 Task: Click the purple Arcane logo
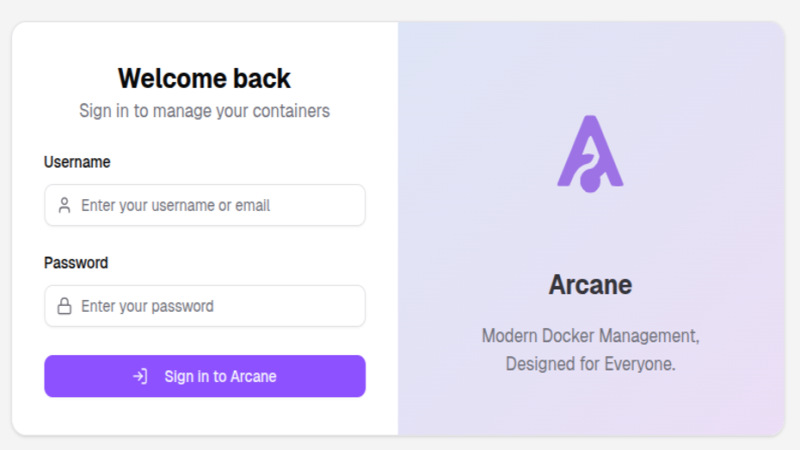590,153
